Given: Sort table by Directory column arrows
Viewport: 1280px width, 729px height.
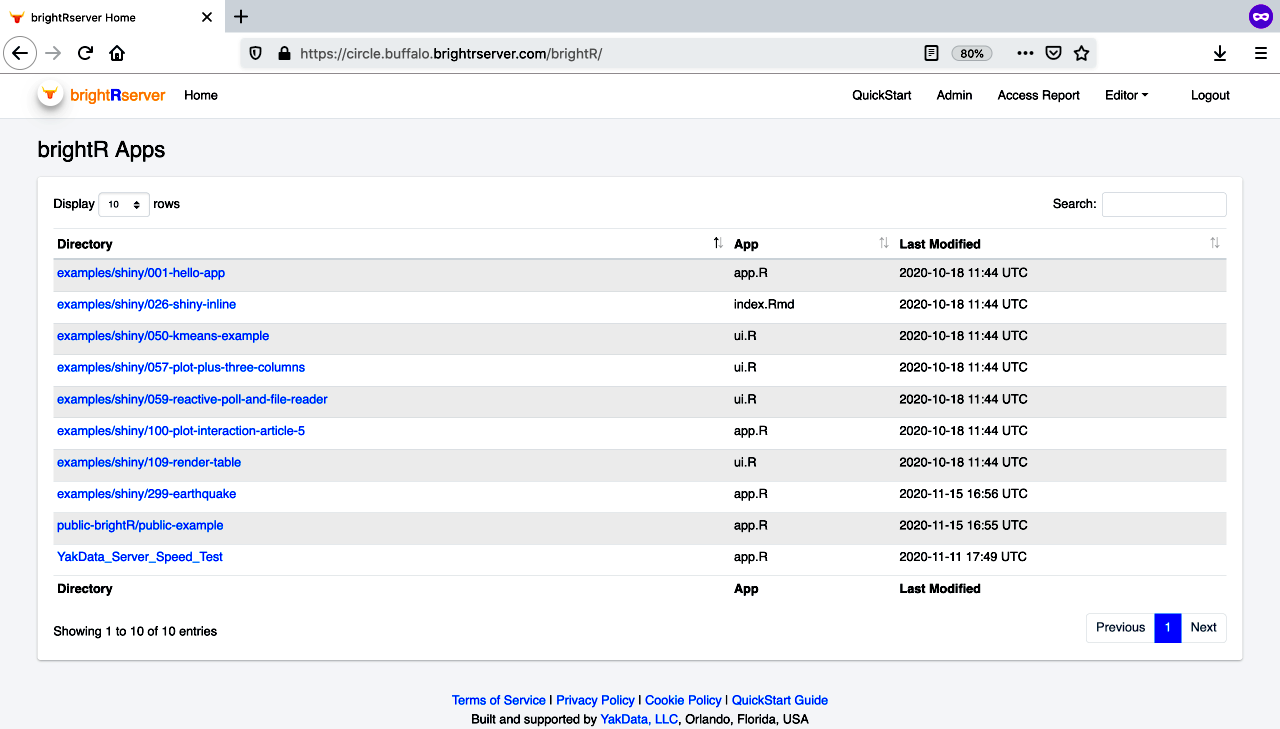Looking at the screenshot, I should tap(718, 244).
